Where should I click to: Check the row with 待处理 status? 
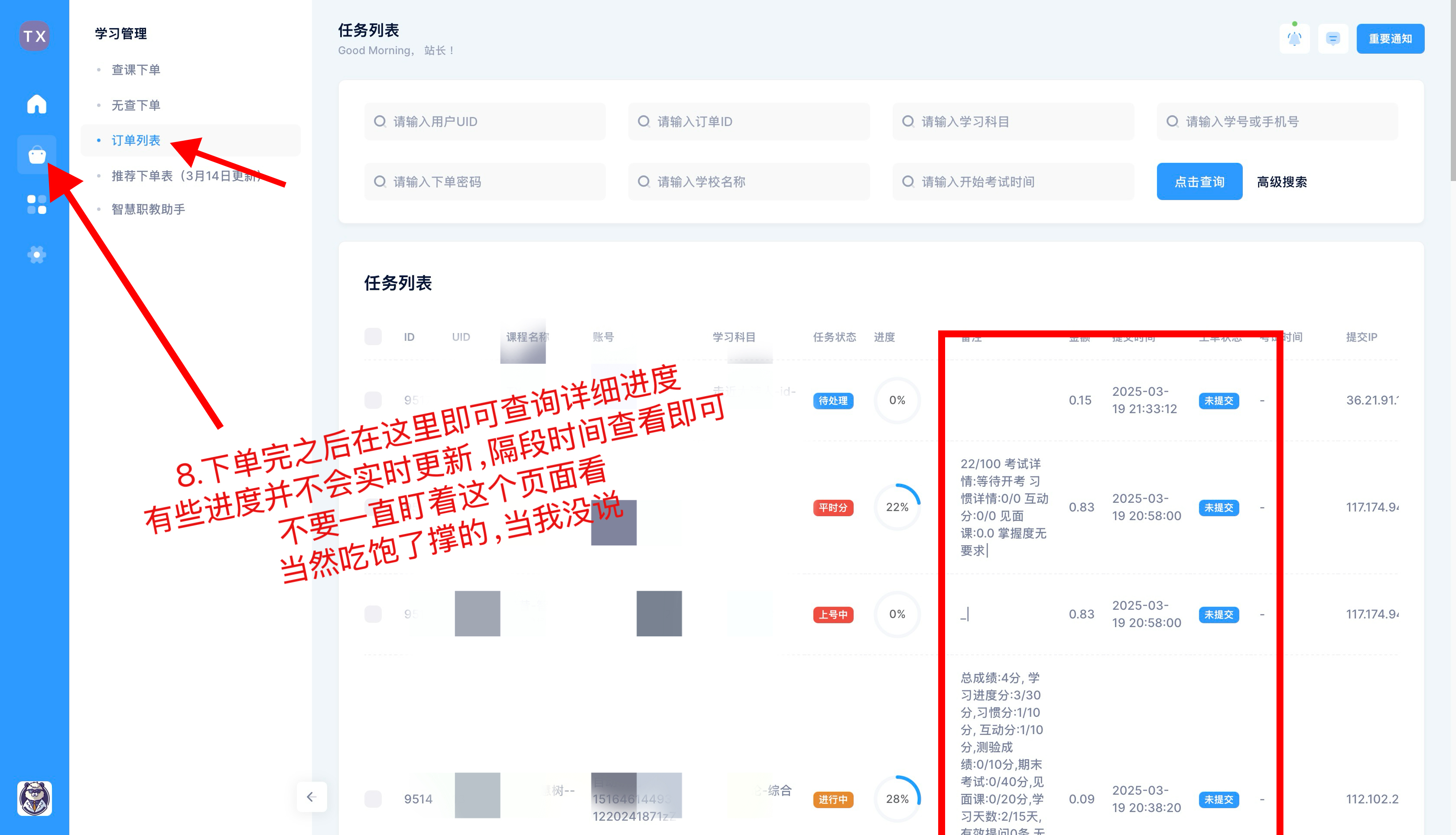[x=373, y=400]
